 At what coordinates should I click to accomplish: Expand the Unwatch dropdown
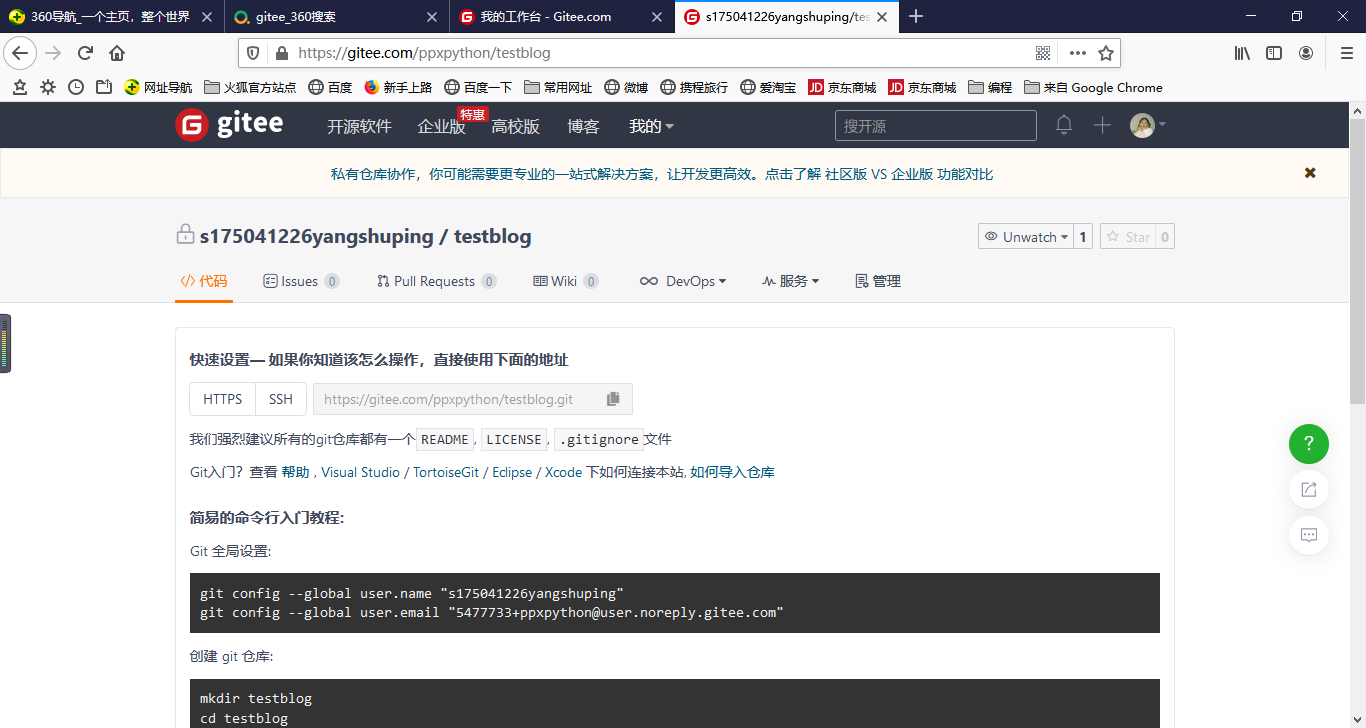click(1028, 236)
